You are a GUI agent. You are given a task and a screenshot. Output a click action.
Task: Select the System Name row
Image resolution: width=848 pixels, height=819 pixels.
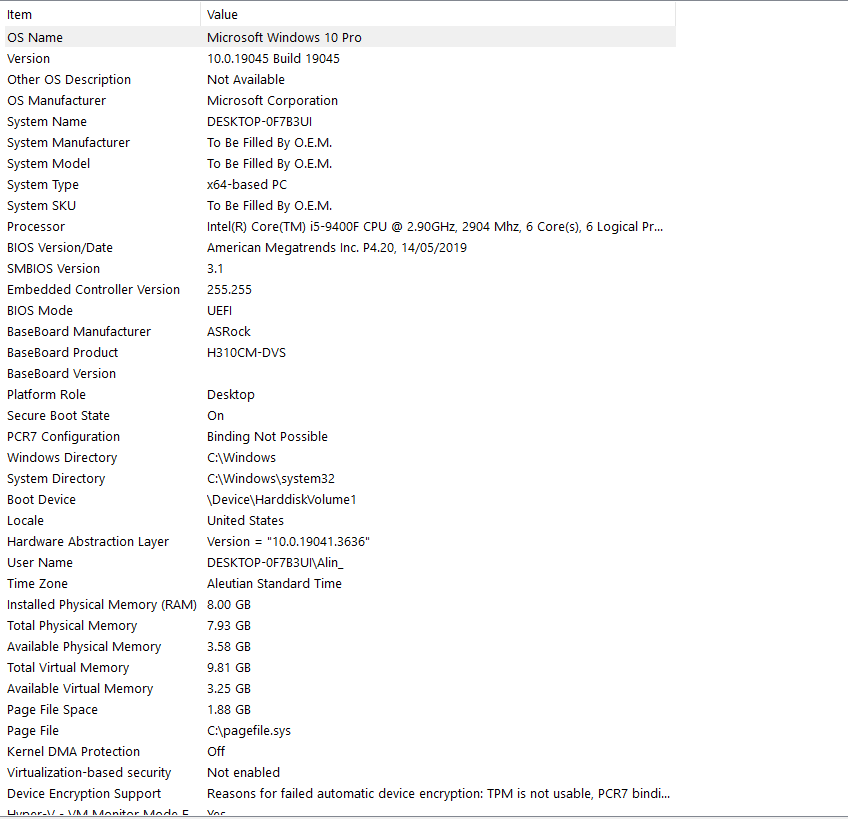click(340, 122)
